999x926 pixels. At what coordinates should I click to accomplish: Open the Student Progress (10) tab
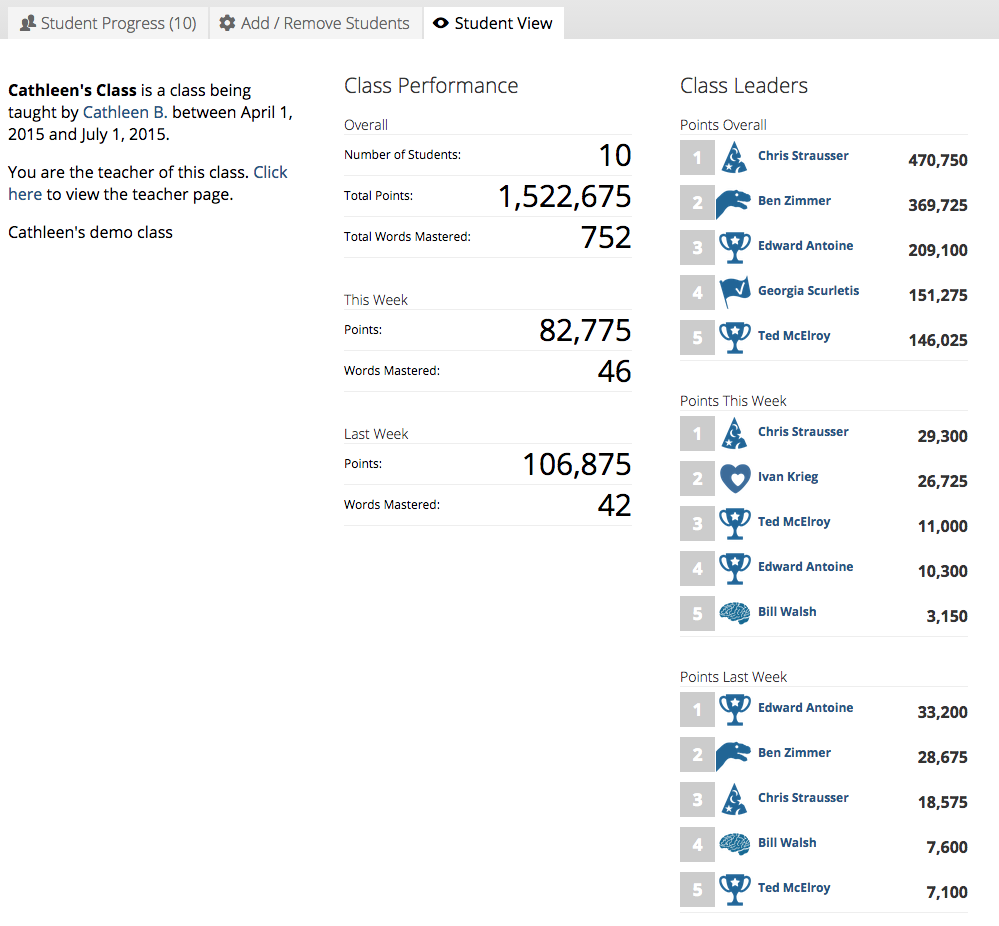tap(109, 23)
